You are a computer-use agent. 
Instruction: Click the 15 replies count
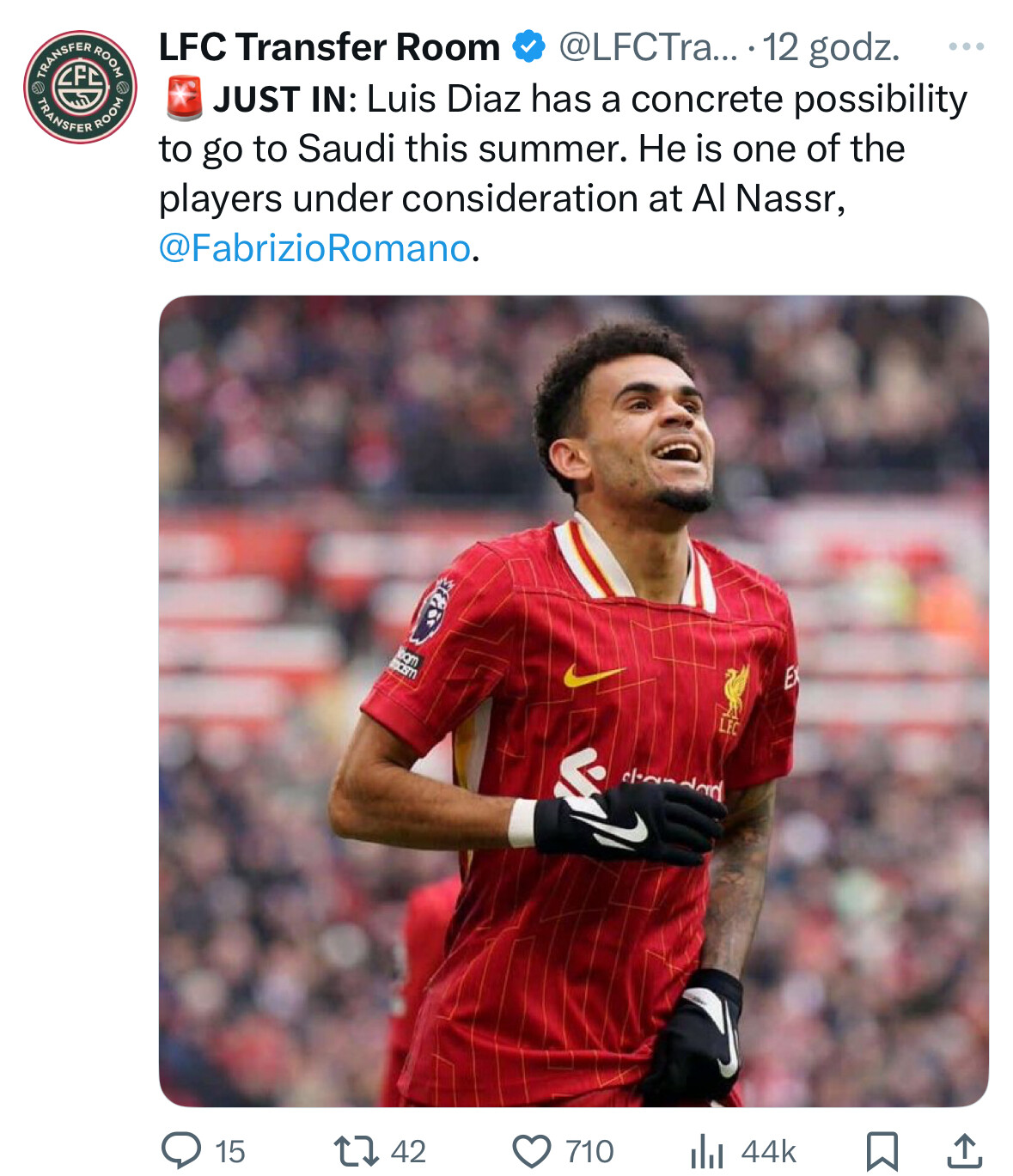(x=229, y=1152)
